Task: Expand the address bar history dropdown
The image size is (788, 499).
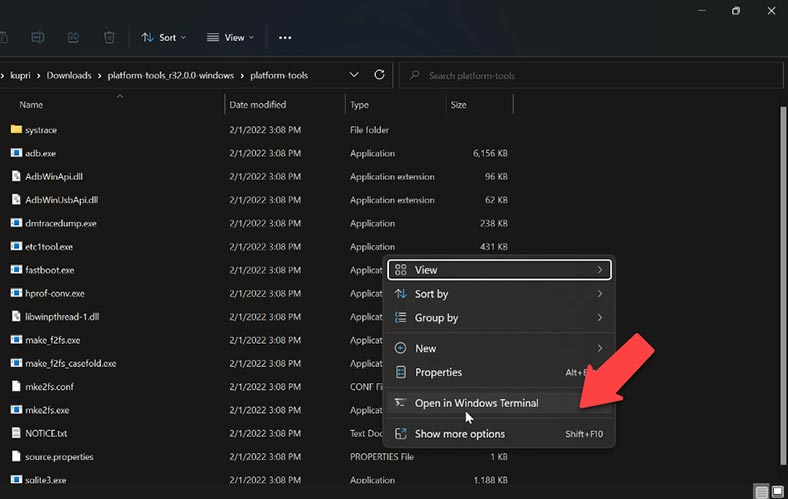Action: [354, 75]
